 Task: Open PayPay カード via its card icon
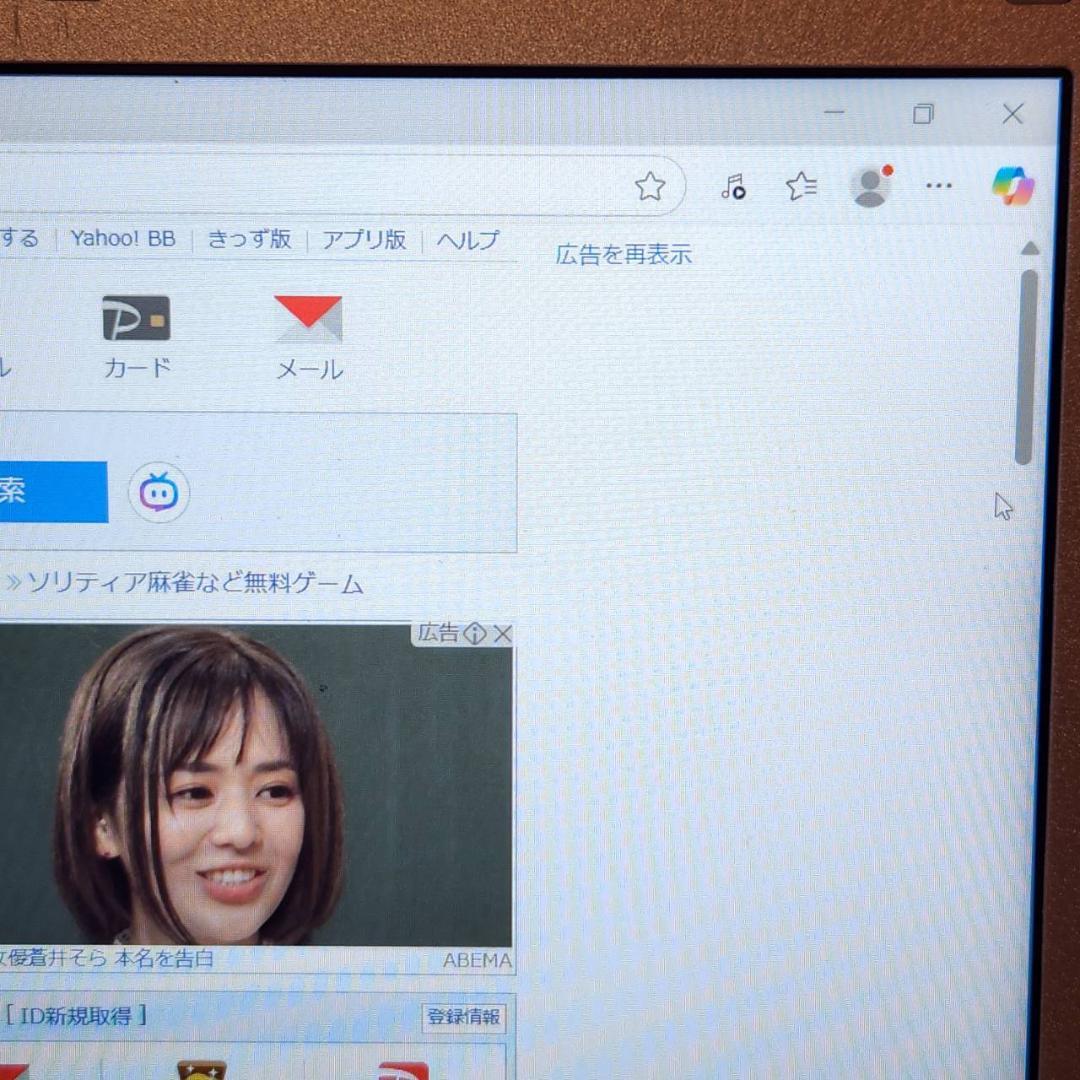136,317
